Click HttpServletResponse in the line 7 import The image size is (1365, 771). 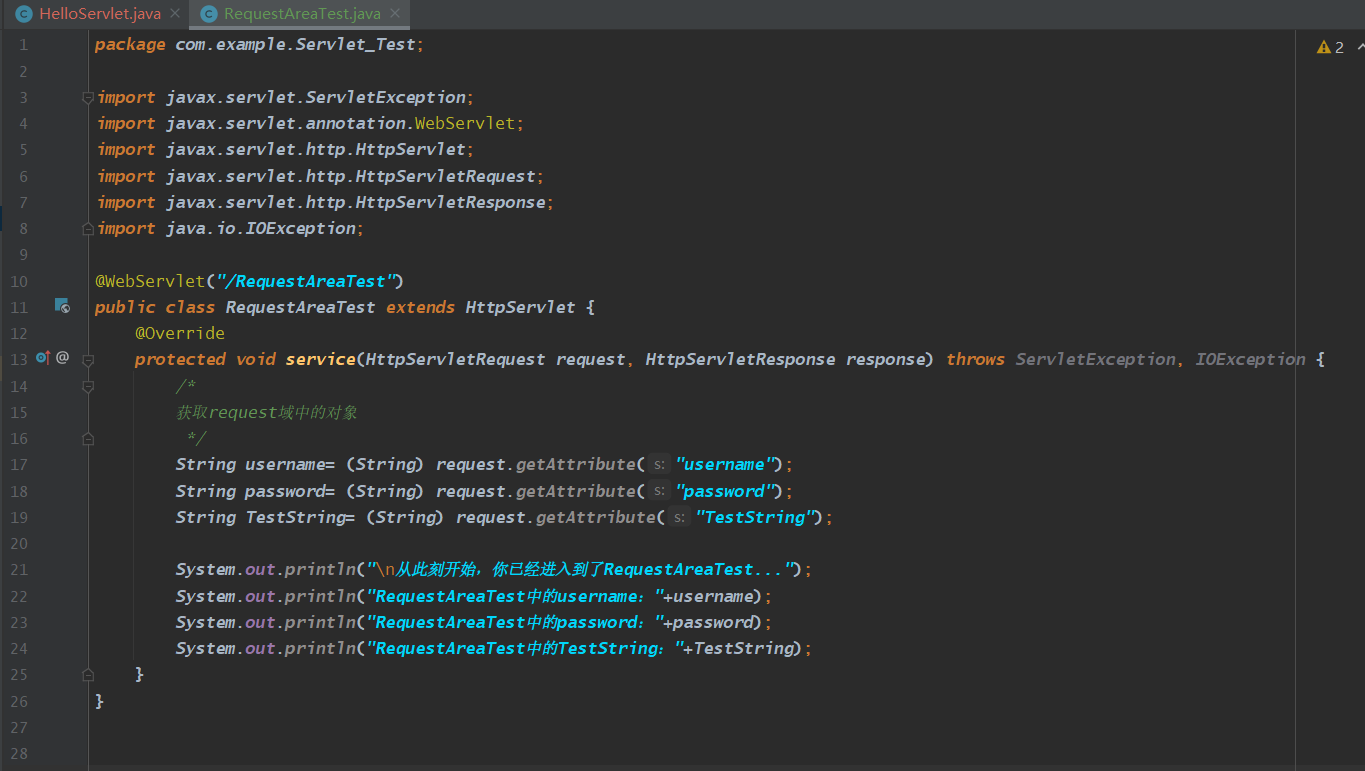pos(451,202)
